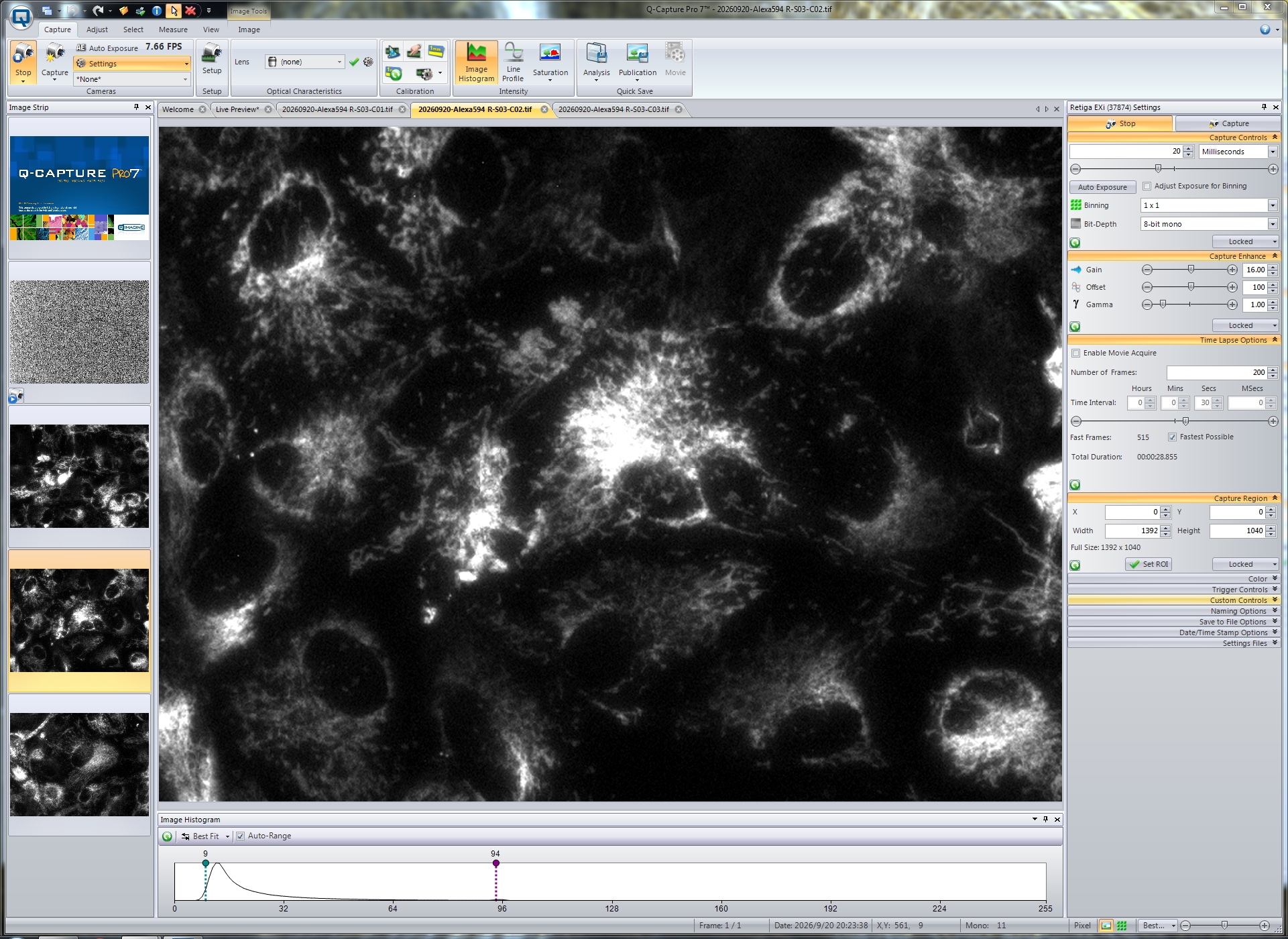Select the noise image thumbnail in Image Strip
This screenshot has height=939, width=1288.
[x=80, y=332]
